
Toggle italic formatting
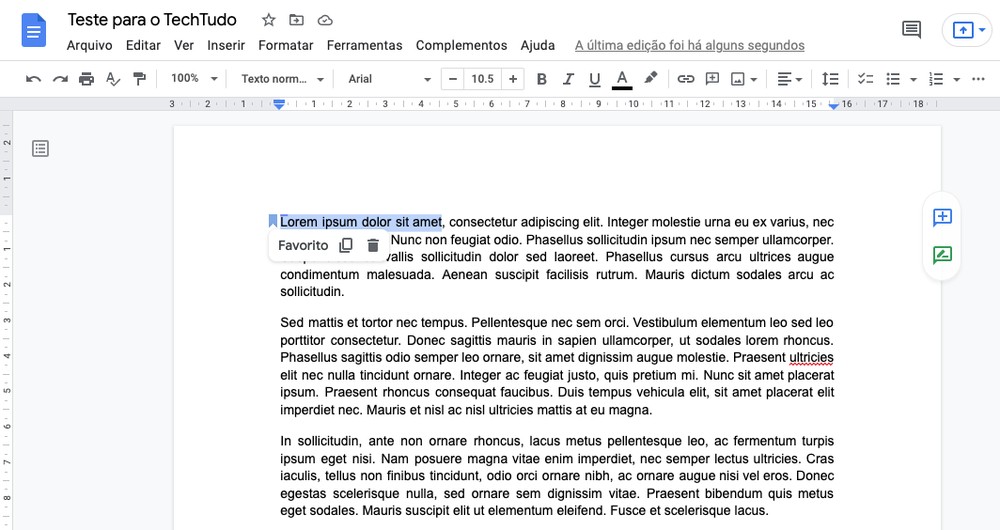(x=568, y=79)
